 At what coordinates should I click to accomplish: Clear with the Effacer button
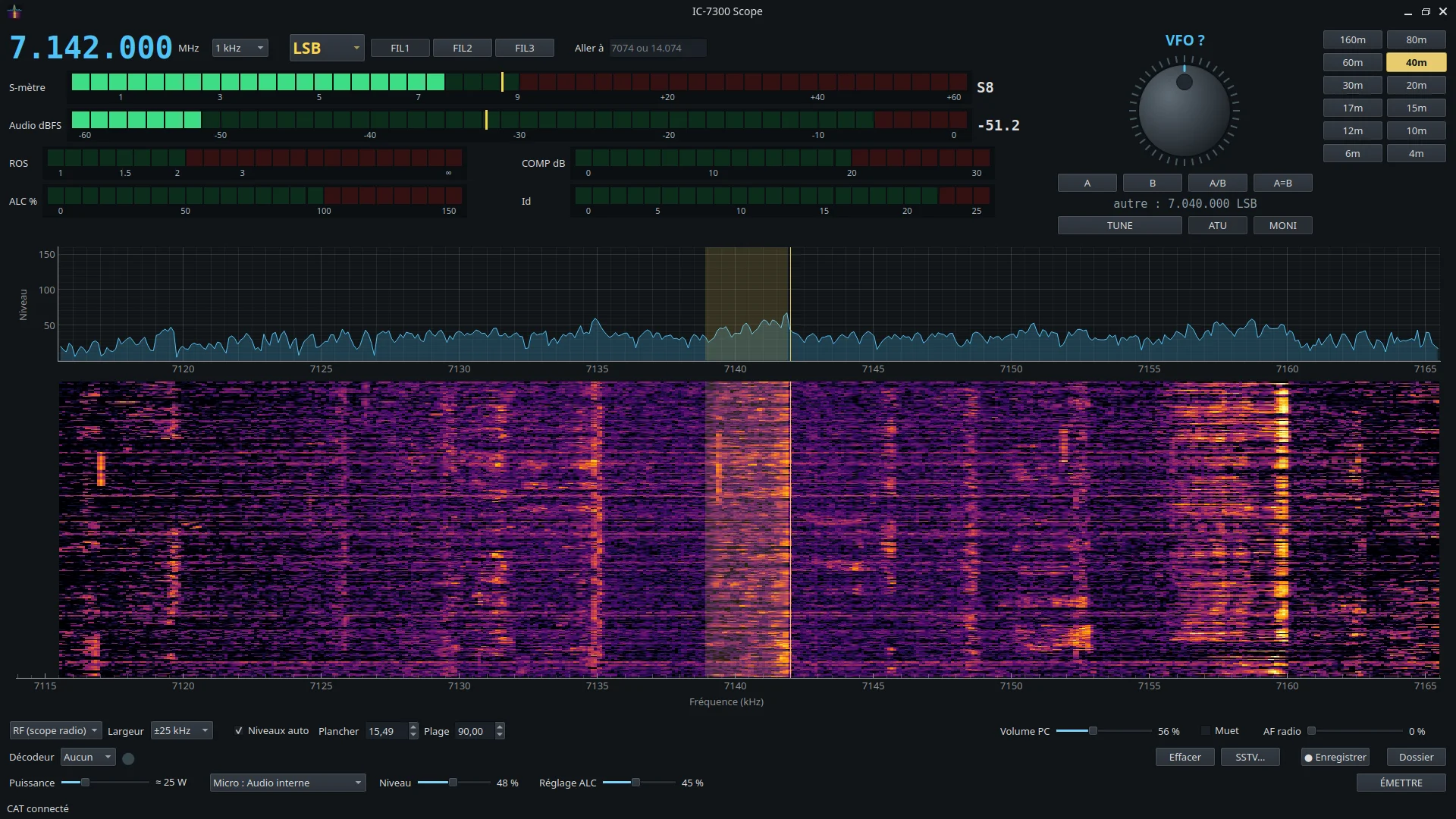(1185, 757)
